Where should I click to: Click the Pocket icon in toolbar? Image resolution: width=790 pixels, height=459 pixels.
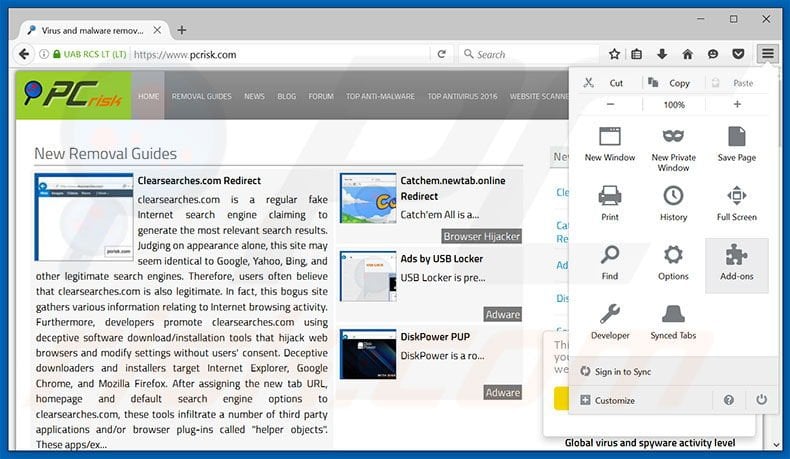click(738, 54)
